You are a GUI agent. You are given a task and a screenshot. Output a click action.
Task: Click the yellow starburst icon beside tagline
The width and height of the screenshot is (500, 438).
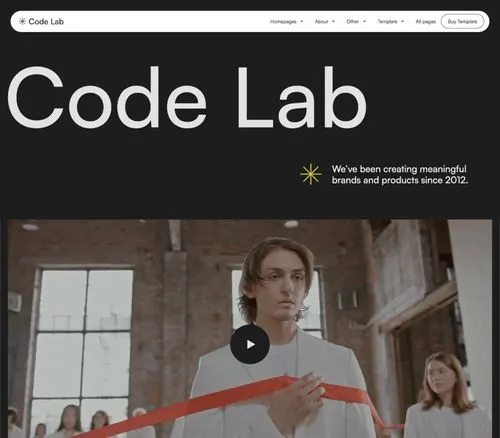(311, 174)
